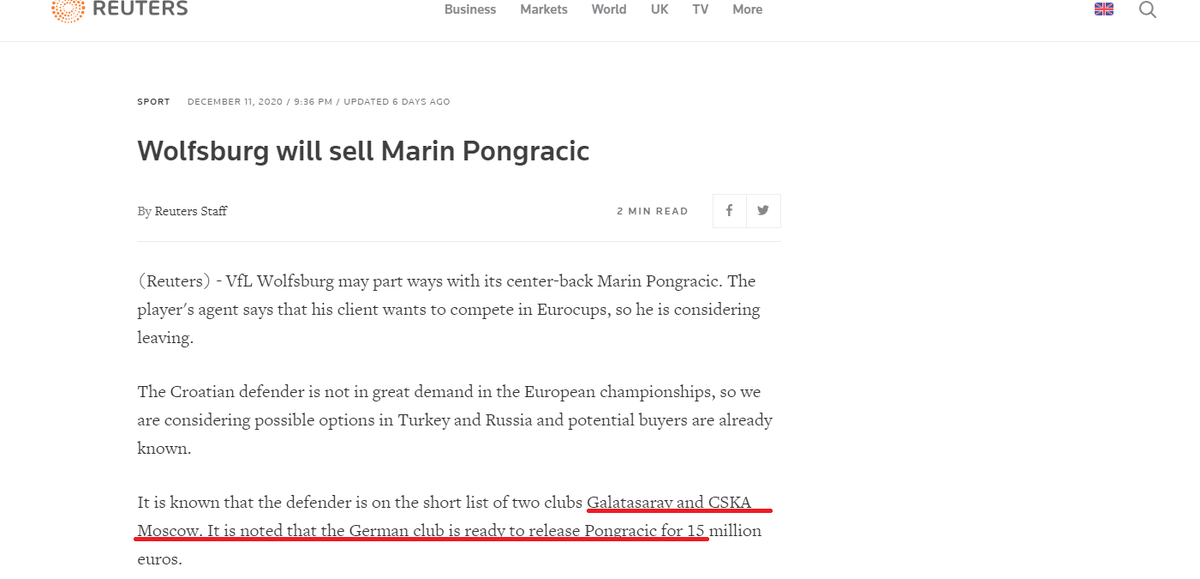Open the search magnifier icon
This screenshot has height=579, width=1200.
tap(1147, 10)
